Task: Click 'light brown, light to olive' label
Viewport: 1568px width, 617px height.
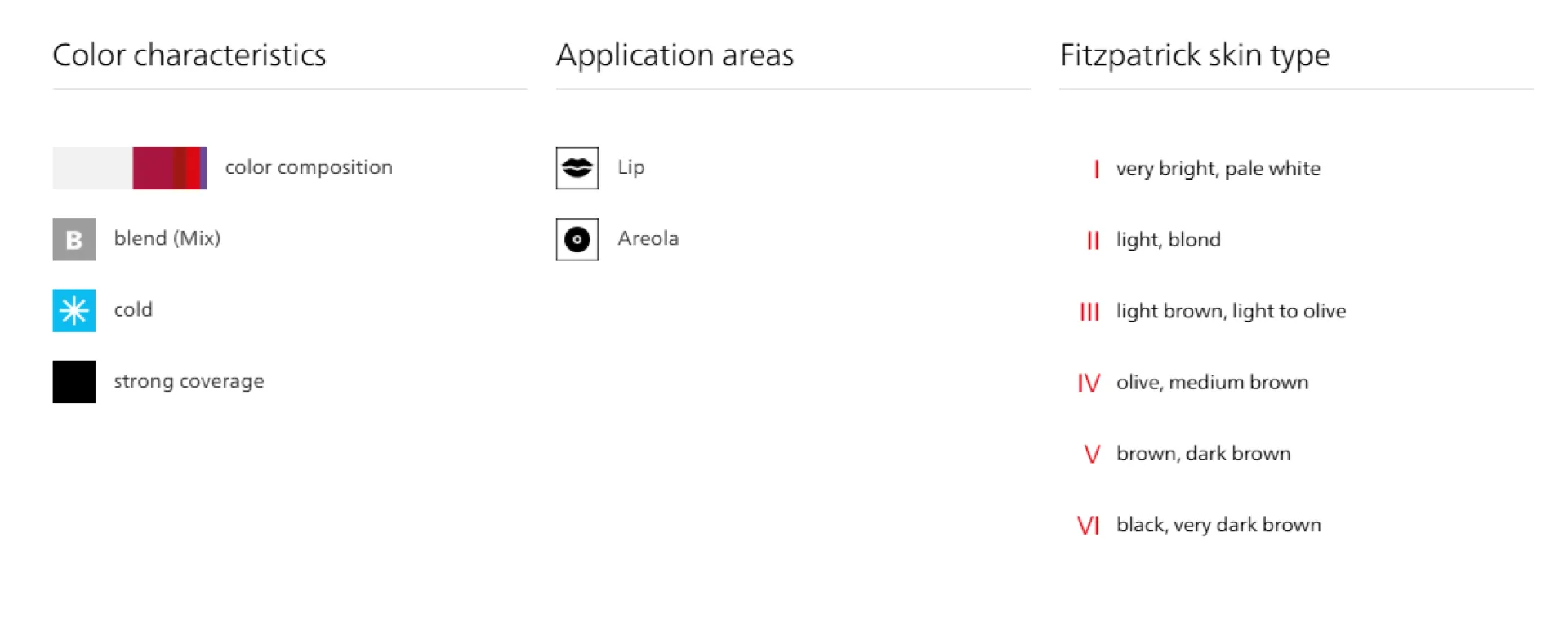Action: point(1231,311)
